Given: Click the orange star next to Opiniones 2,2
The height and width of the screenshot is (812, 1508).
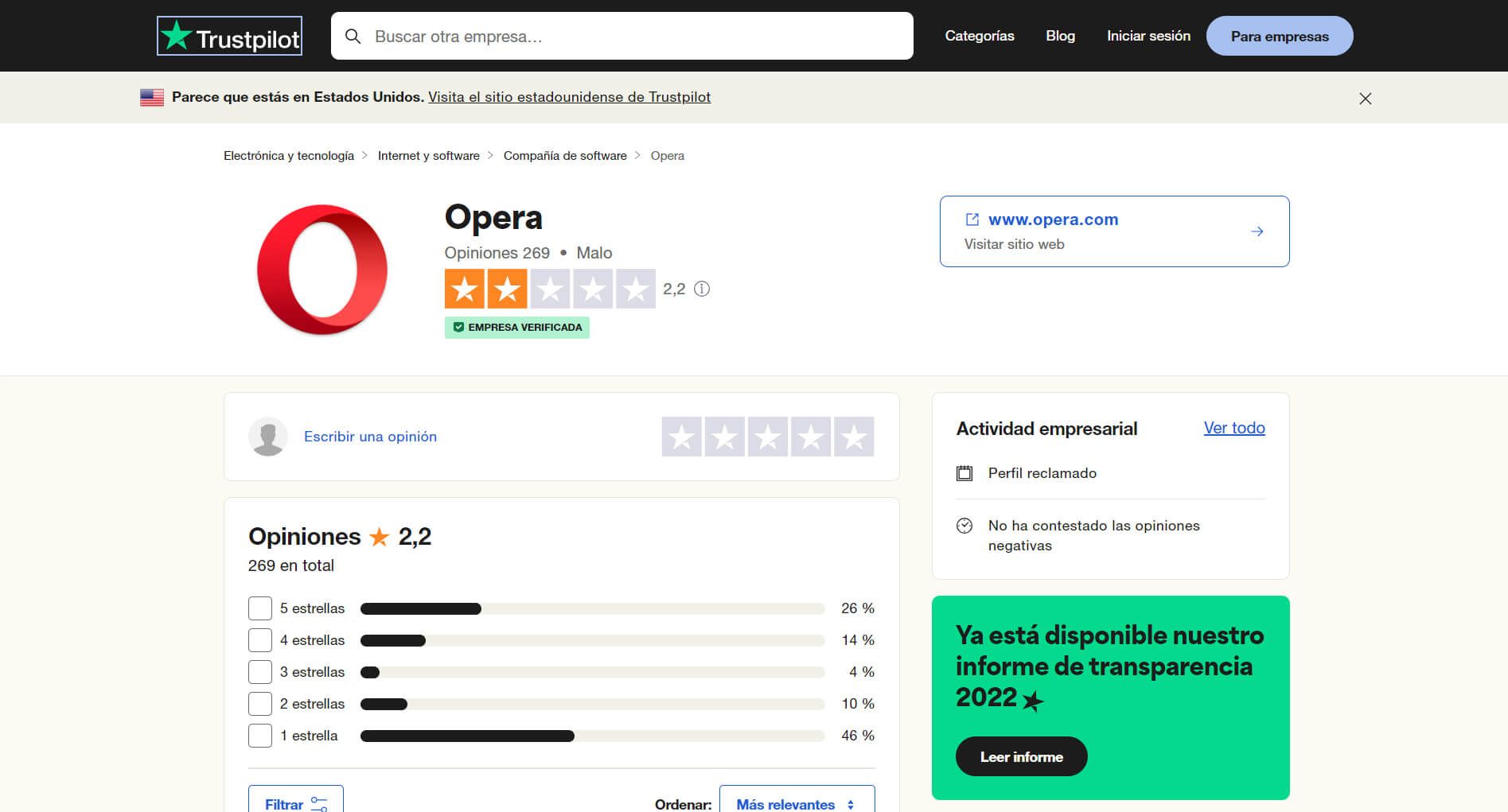Looking at the screenshot, I should [x=380, y=538].
